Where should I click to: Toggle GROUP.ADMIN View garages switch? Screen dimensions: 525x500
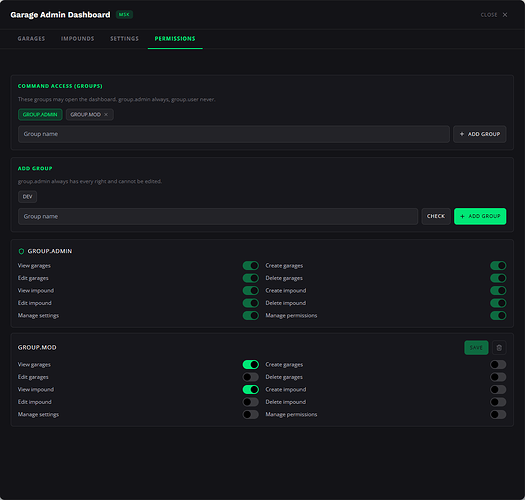251,266
